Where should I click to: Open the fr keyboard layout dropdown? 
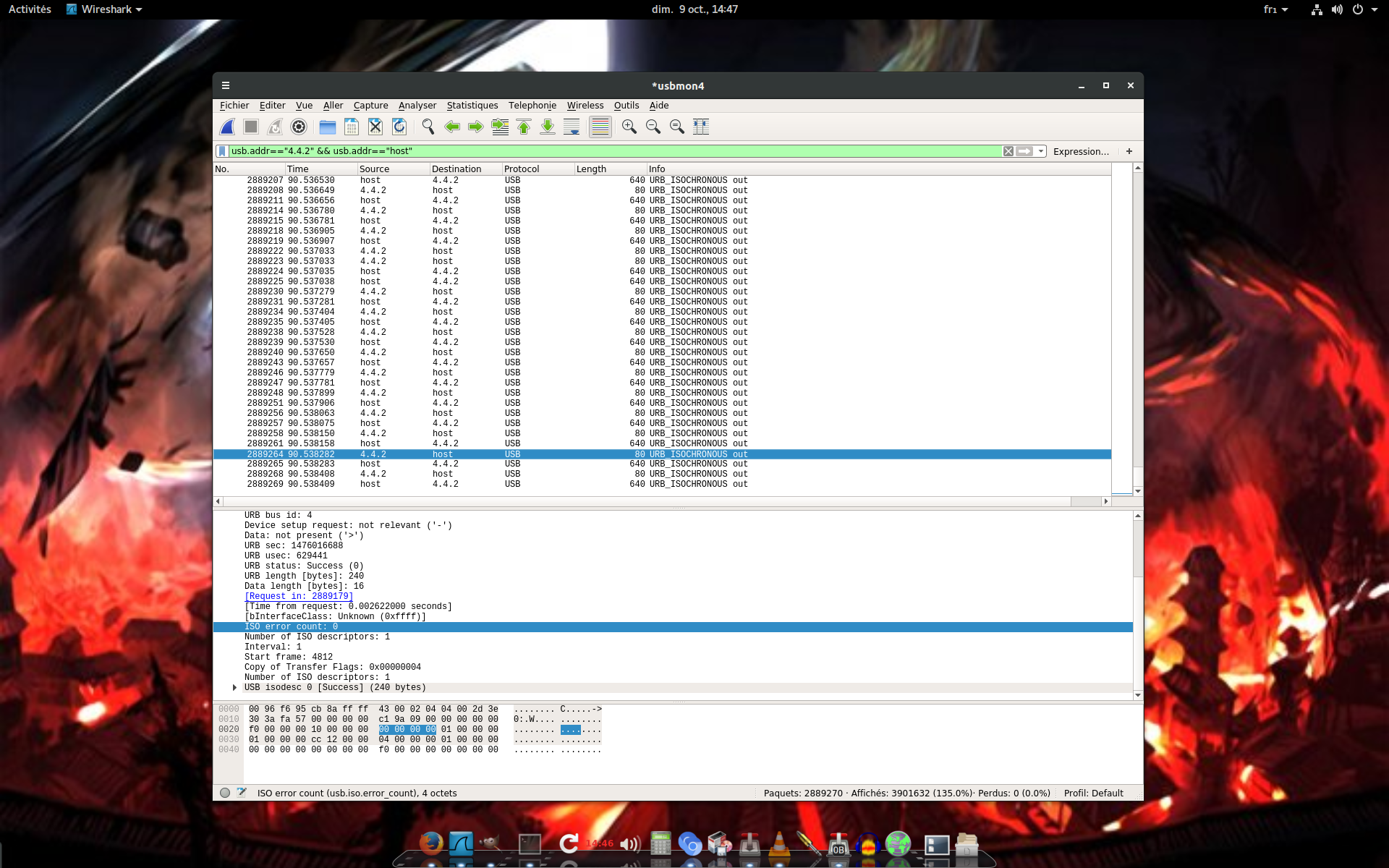coord(1275,9)
